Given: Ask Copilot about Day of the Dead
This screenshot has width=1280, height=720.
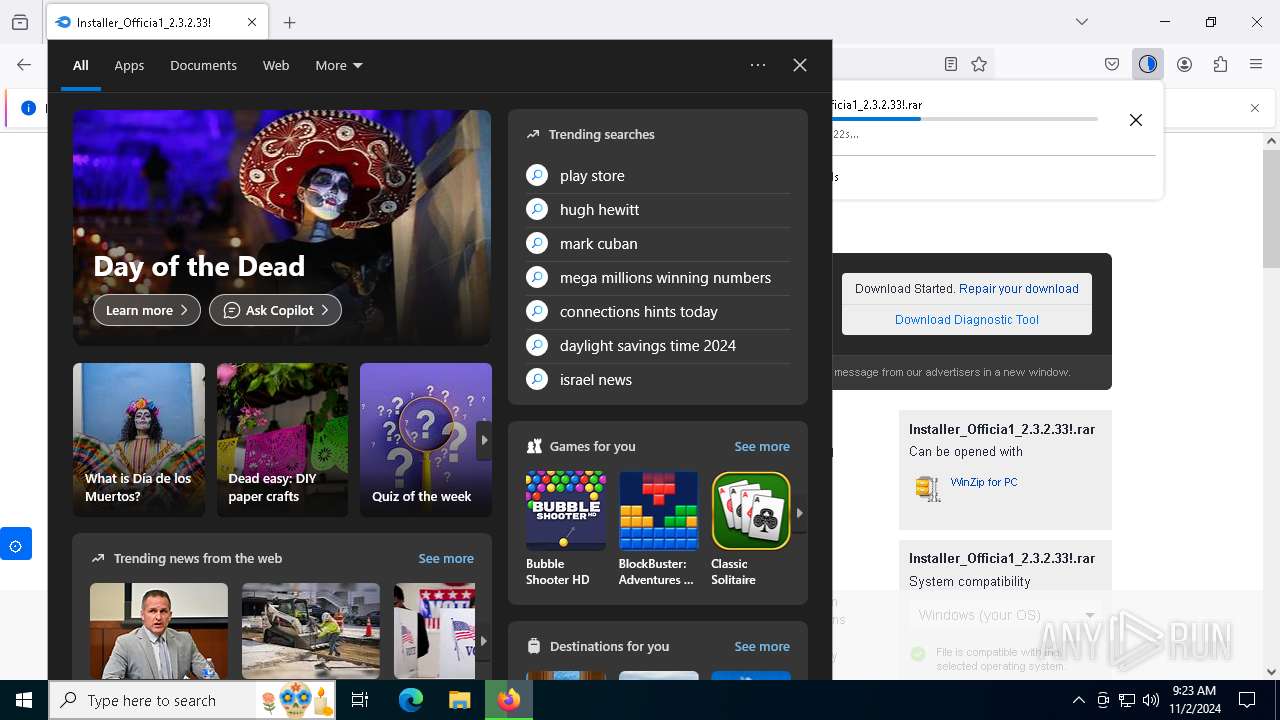Looking at the screenshot, I should 275,310.
